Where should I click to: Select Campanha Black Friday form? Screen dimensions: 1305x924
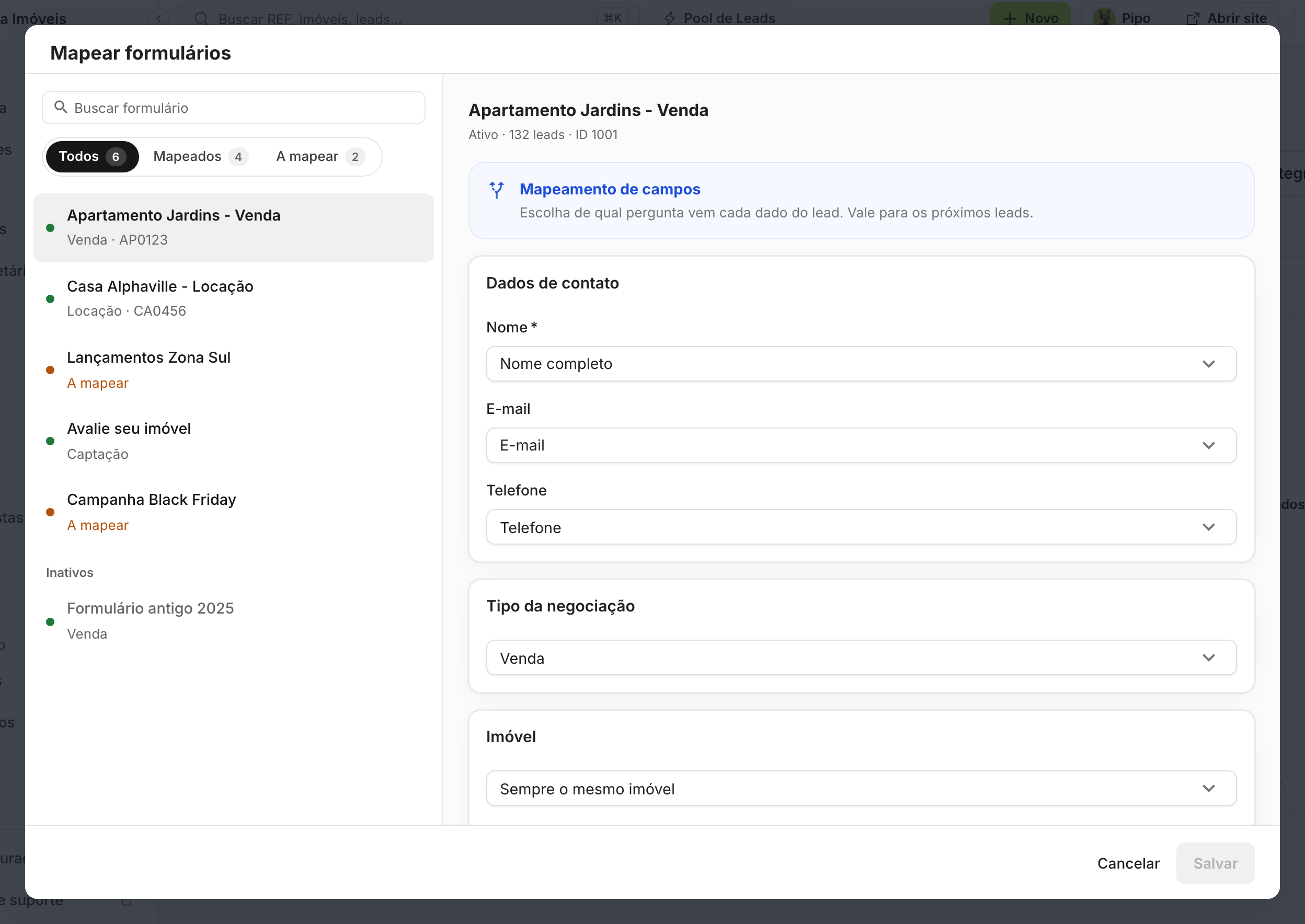click(x=233, y=512)
